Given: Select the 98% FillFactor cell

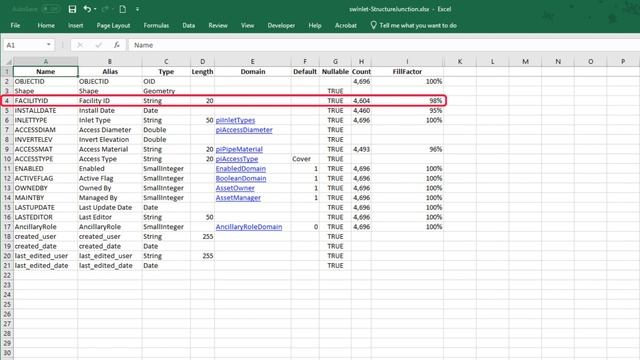Looking at the screenshot, I should pos(407,101).
